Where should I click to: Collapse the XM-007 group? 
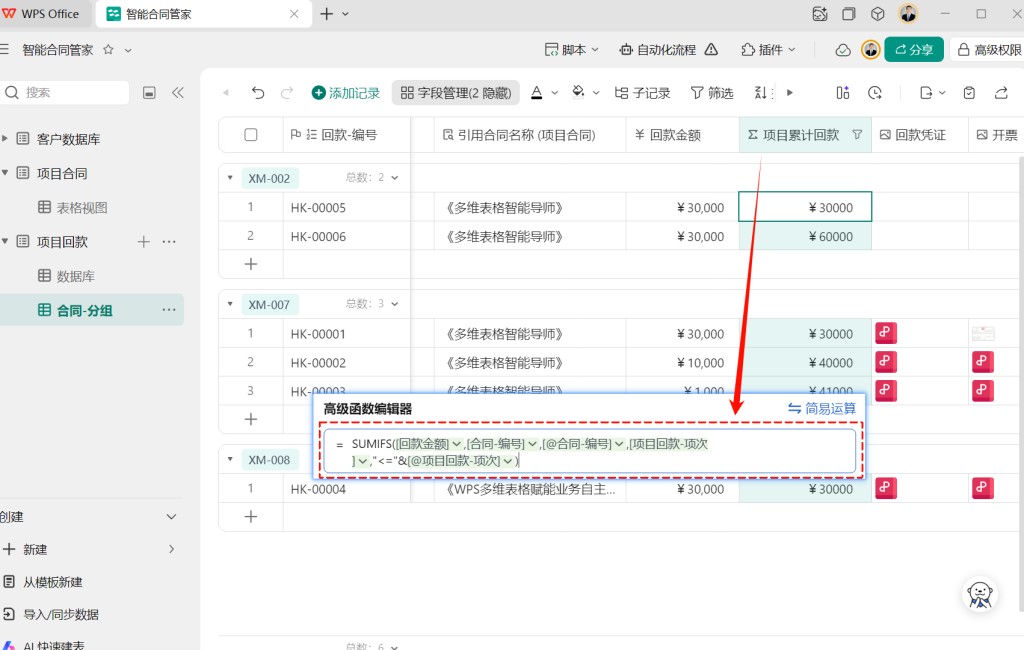(230, 304)
